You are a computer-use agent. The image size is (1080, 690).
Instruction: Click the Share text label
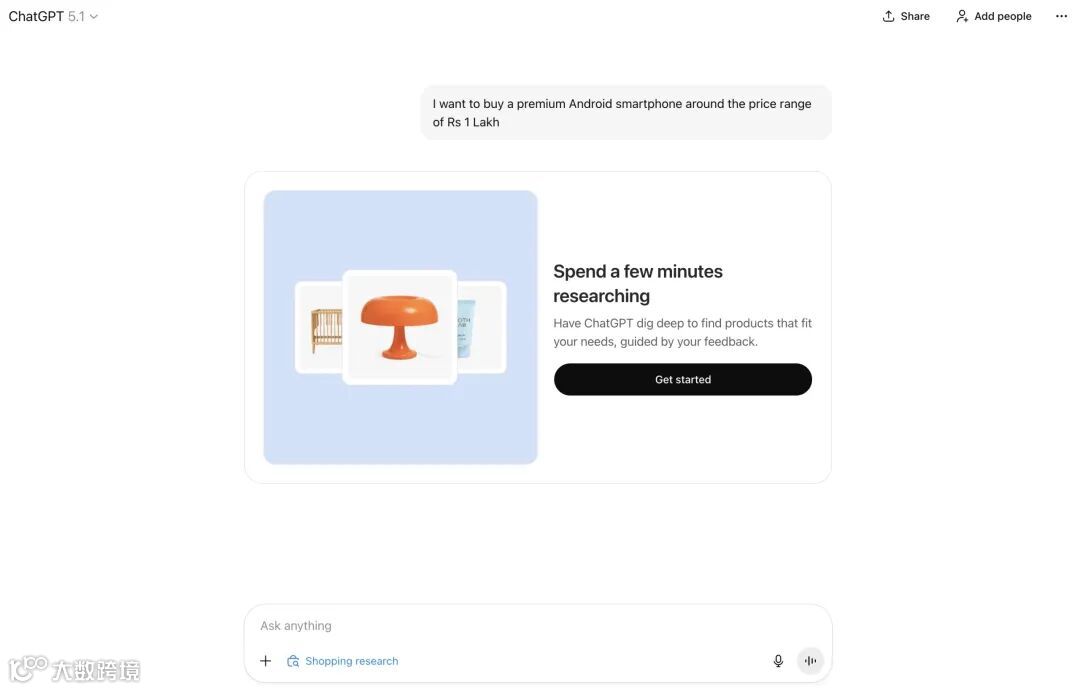point(915,16)
